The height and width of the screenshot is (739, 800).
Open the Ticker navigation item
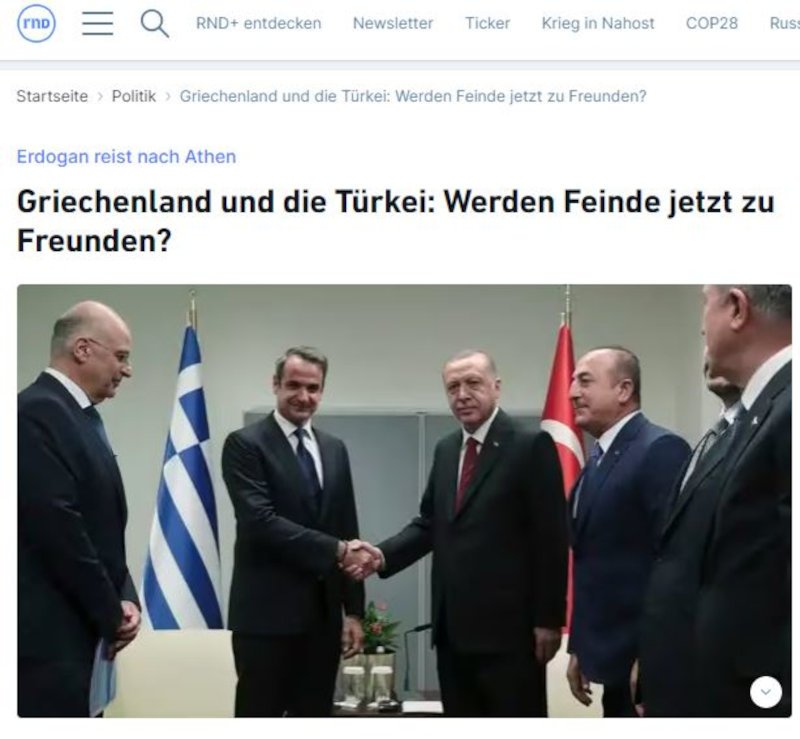pyautogui.click(x=487, y=23)
